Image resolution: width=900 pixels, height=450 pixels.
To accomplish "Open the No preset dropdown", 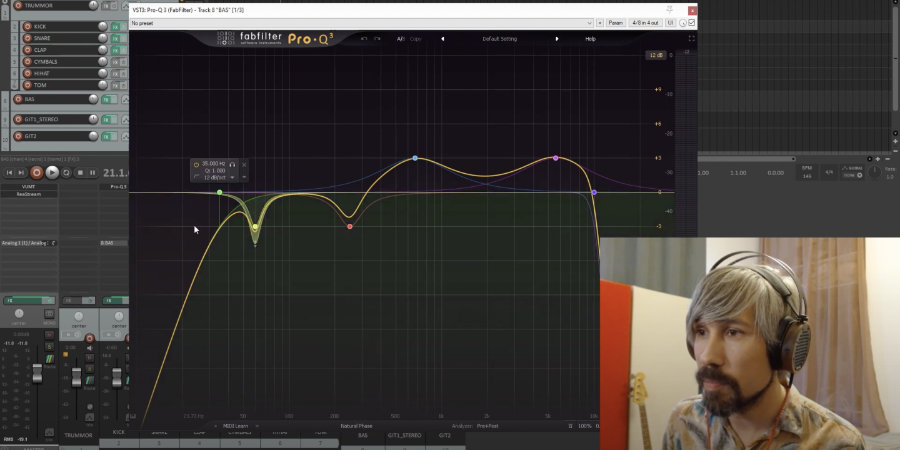I will pos(361,23).
